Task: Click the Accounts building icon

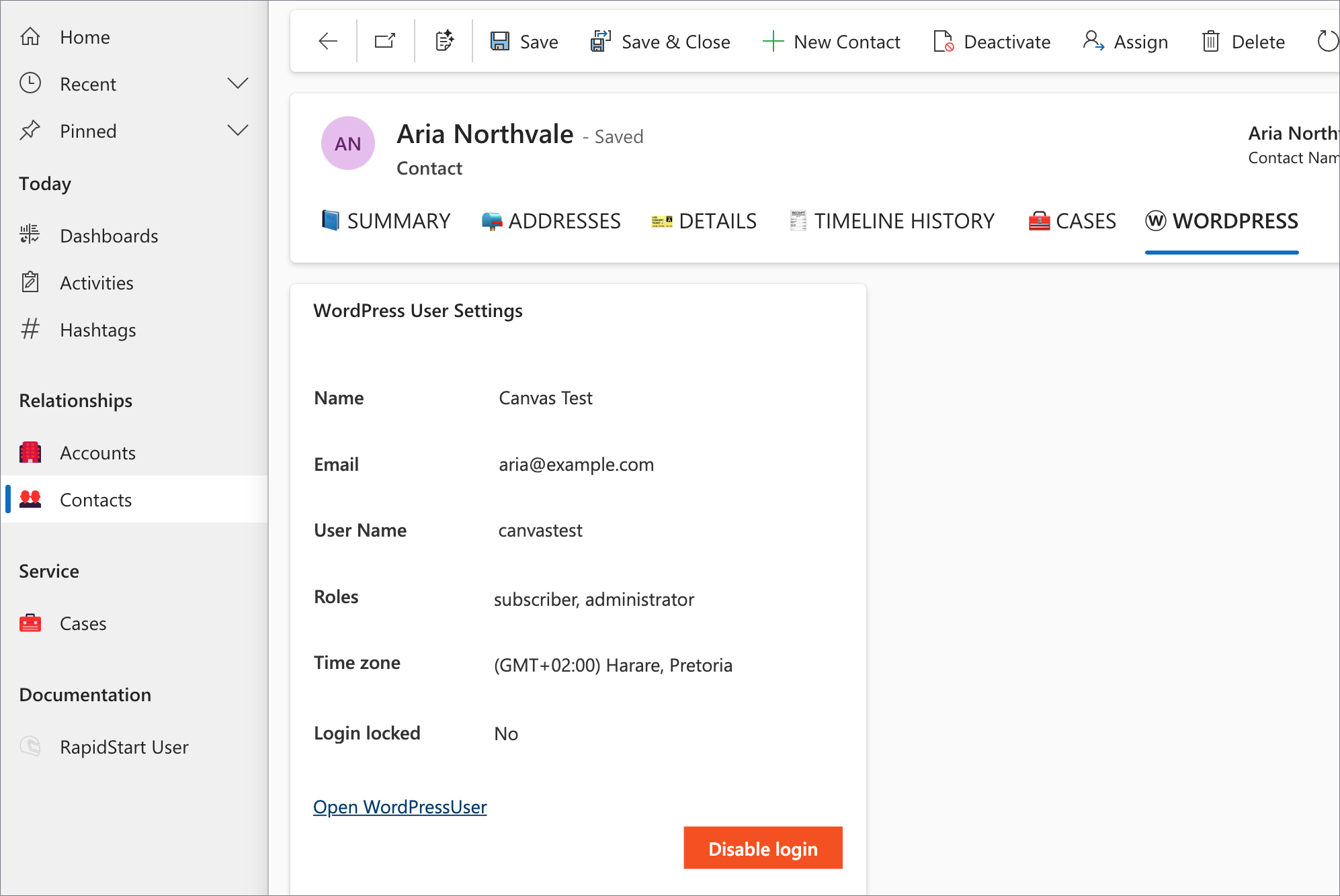Action: point(30,452)
